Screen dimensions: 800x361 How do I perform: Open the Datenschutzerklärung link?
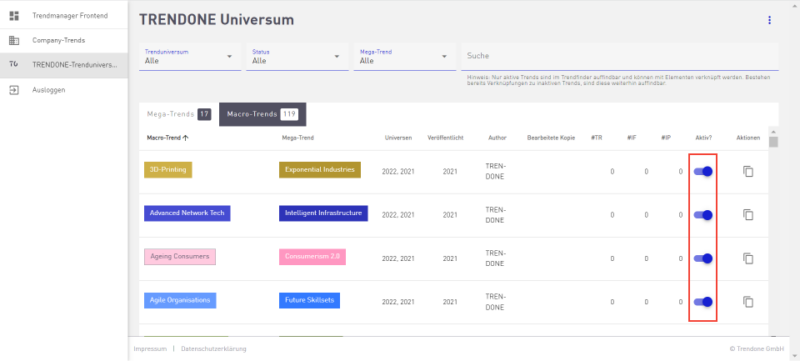click(213, 349)
